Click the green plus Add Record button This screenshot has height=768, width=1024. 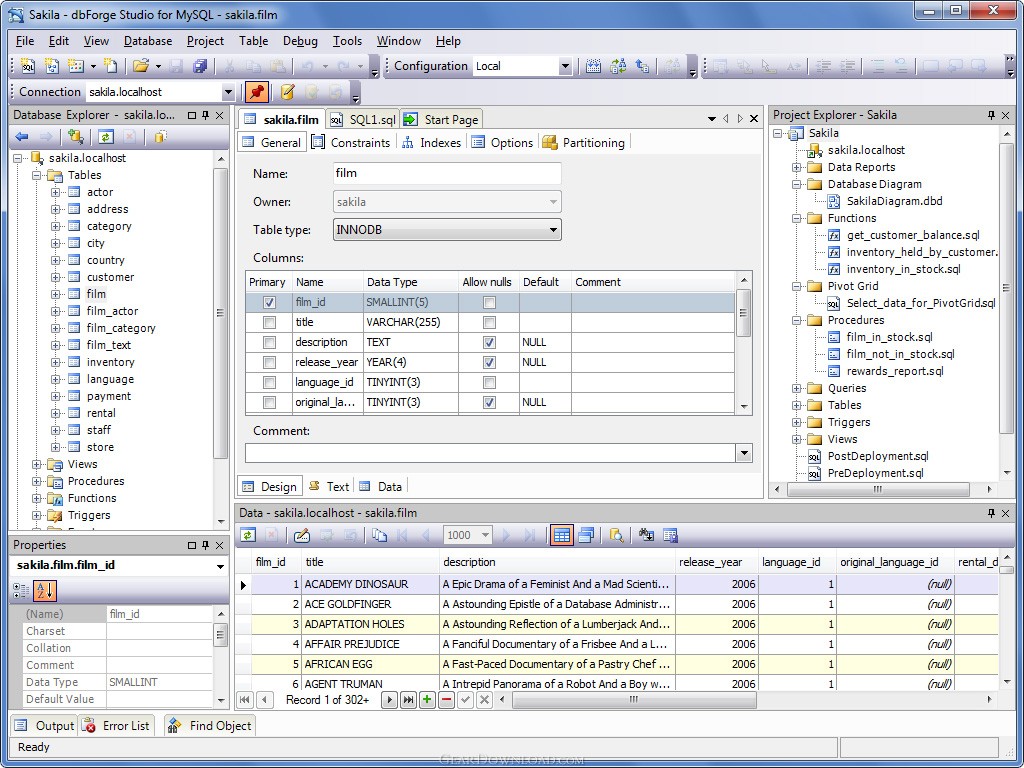427,700
